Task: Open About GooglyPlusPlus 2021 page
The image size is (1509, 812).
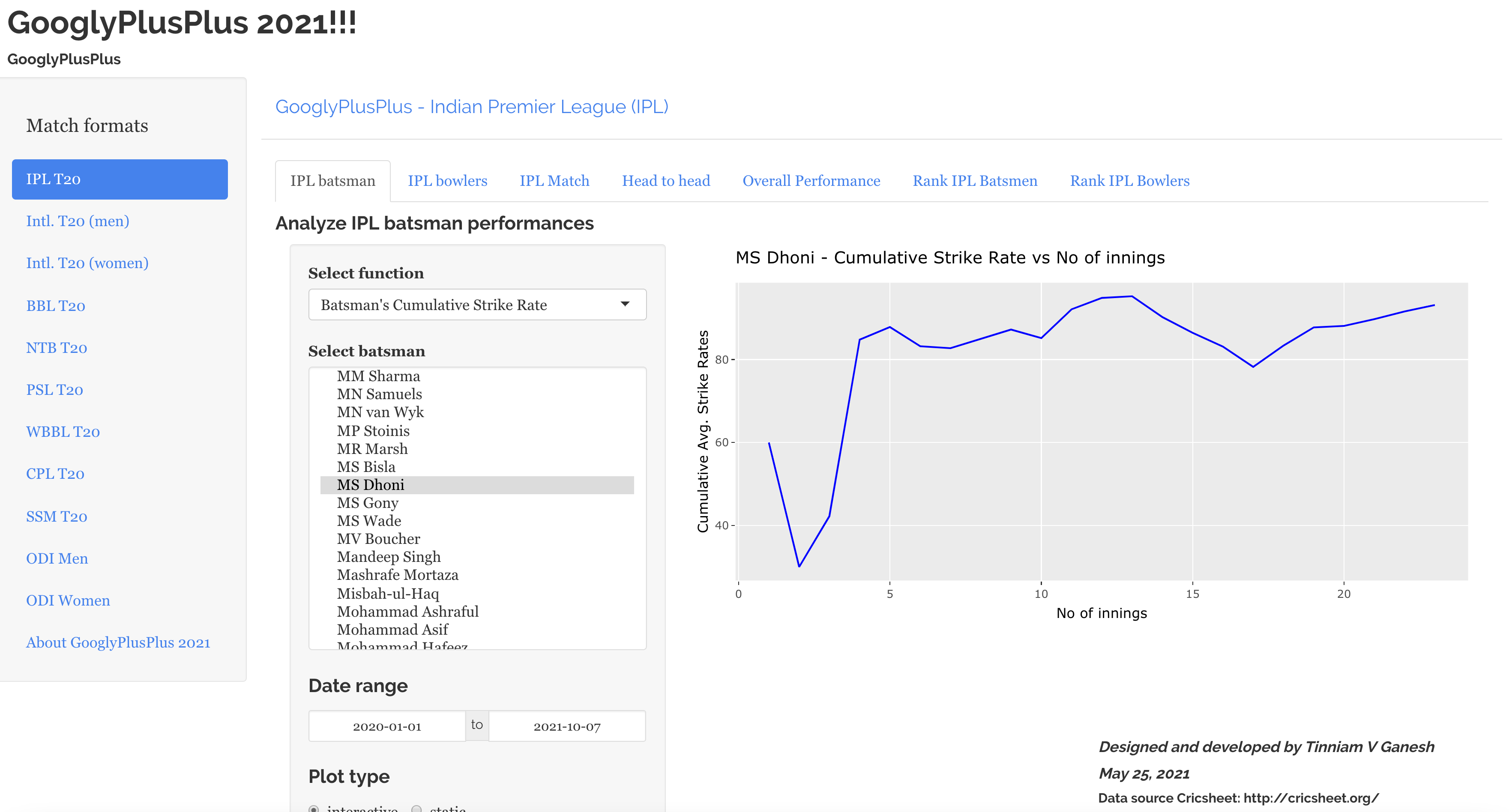Action: point(118,643)
